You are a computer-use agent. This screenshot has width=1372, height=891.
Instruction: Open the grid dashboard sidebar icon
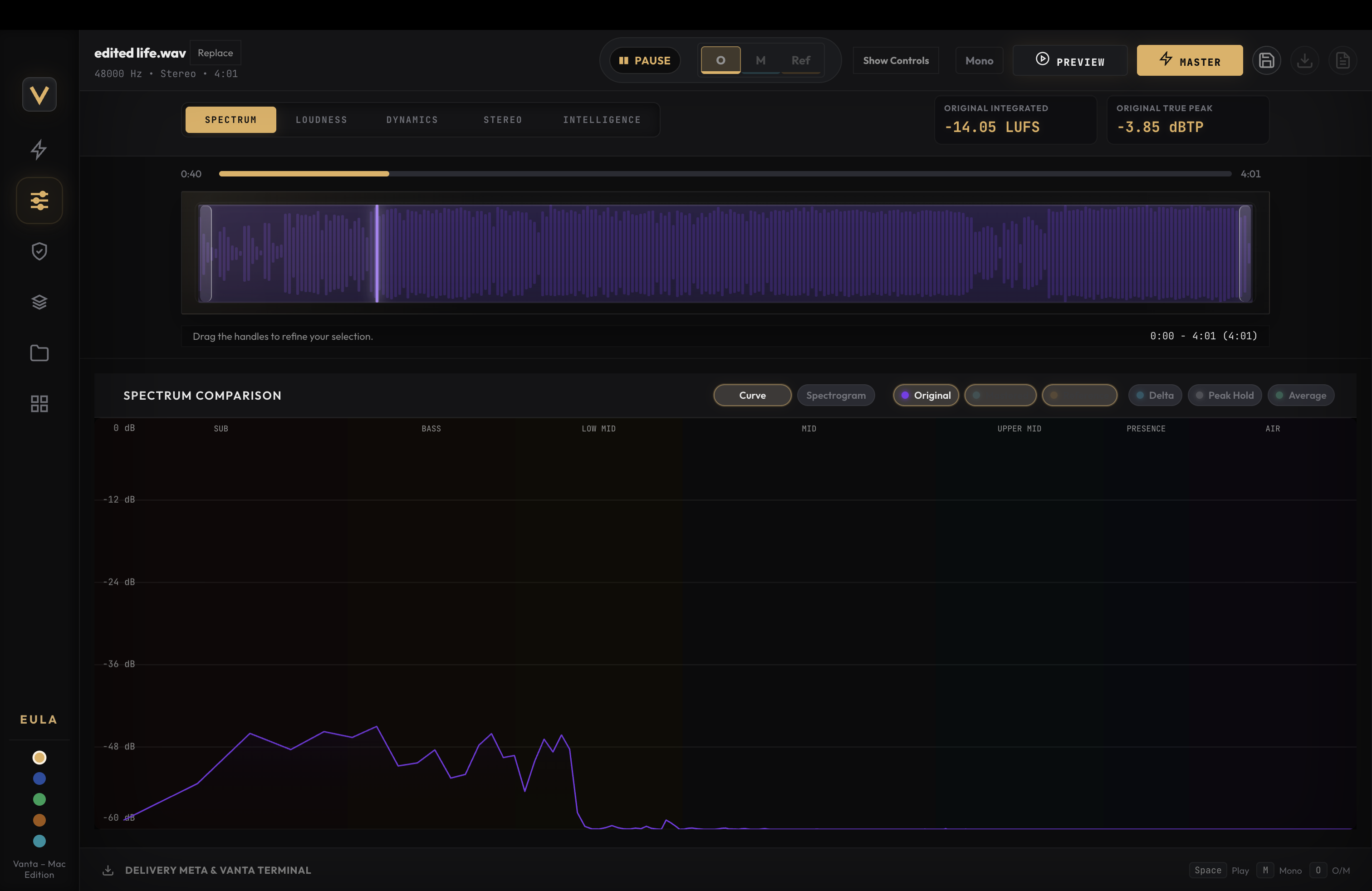click(39, 403)
